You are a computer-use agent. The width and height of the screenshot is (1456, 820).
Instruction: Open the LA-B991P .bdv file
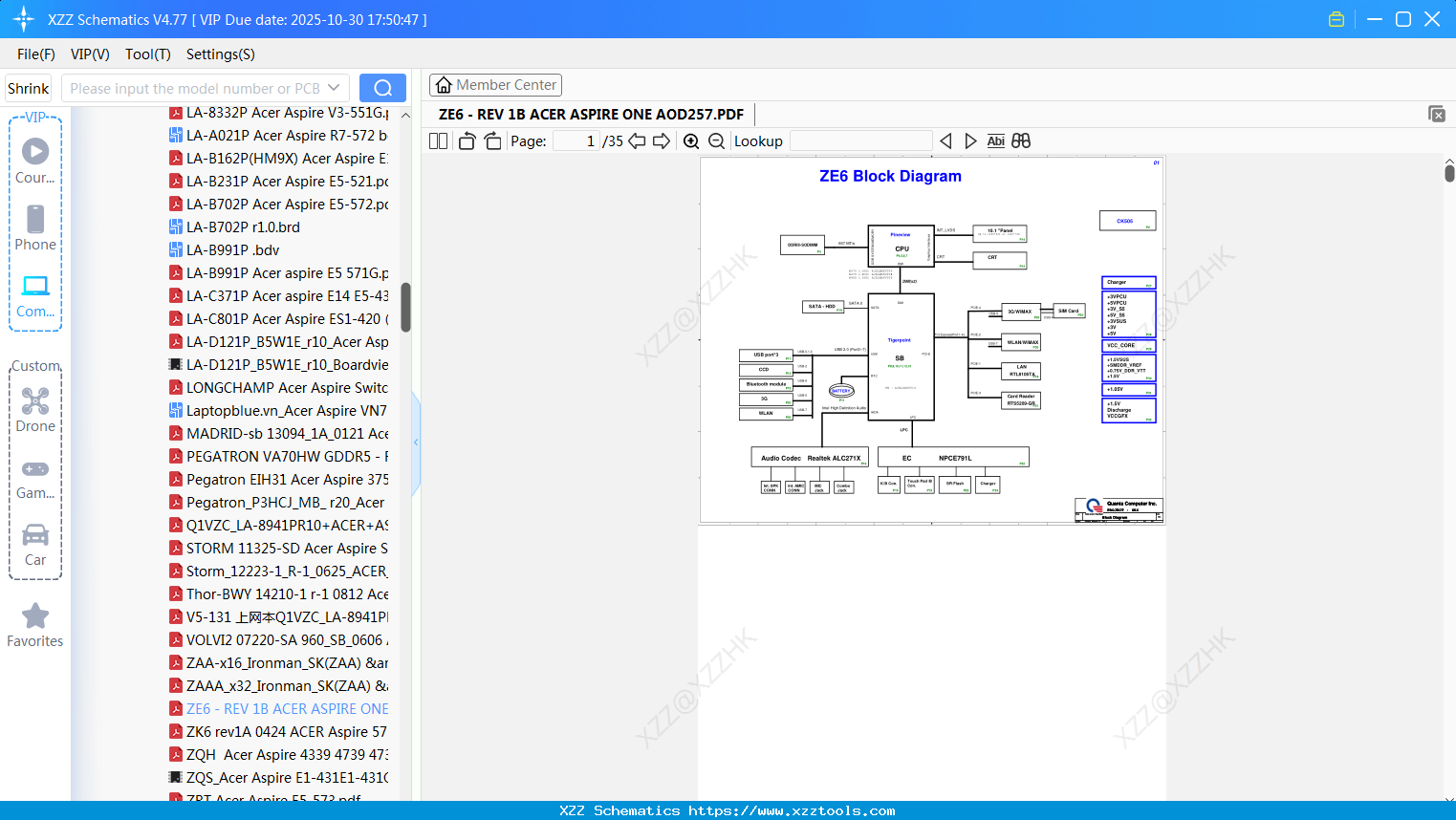(x=225, y=250)
